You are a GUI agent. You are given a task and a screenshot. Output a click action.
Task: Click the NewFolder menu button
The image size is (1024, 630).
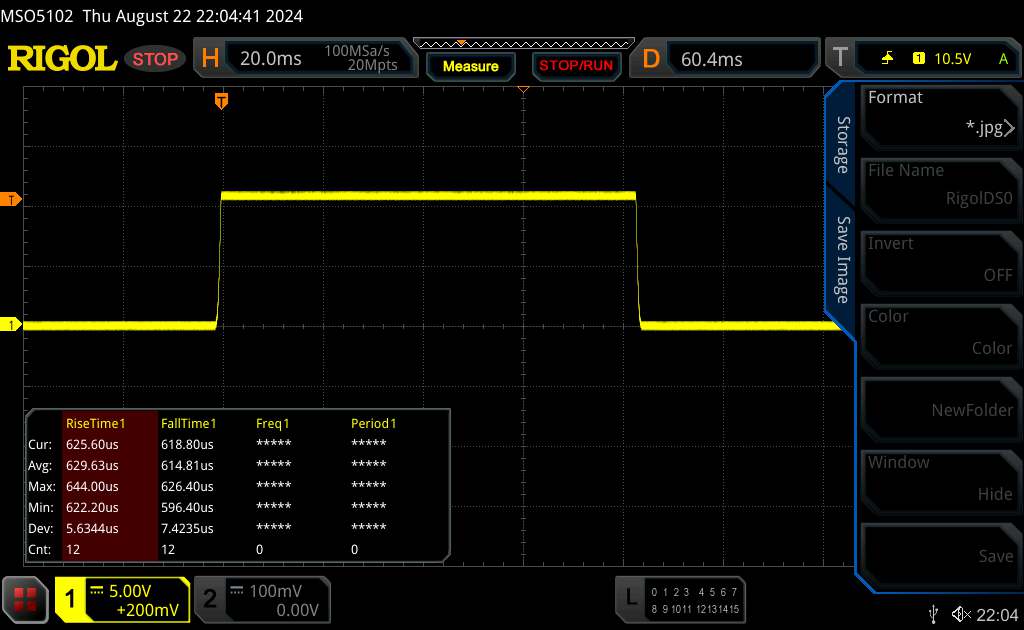click(940, 409)
